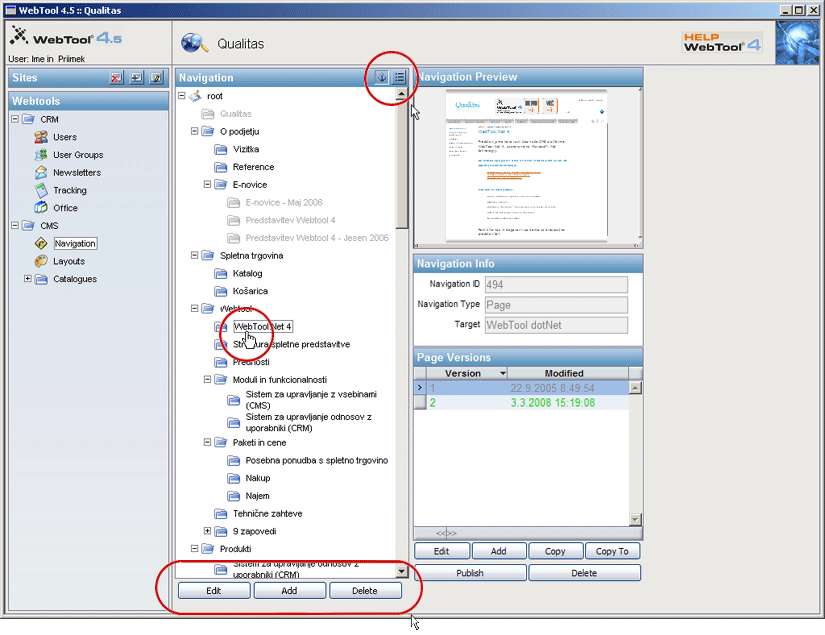Screen dimensions: 825x635
Task: Click the list view icon in Navigation header
Action: (x=399, y=77)
